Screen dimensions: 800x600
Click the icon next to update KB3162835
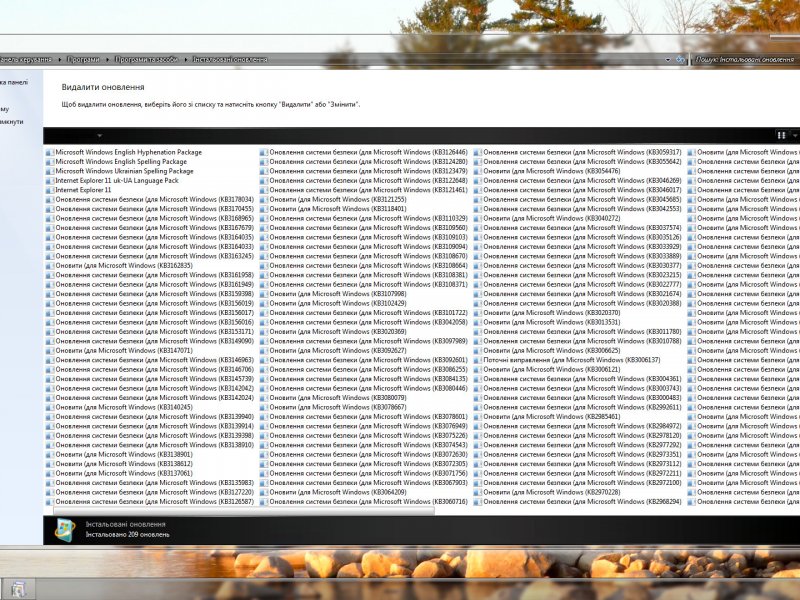pos(50,265)
